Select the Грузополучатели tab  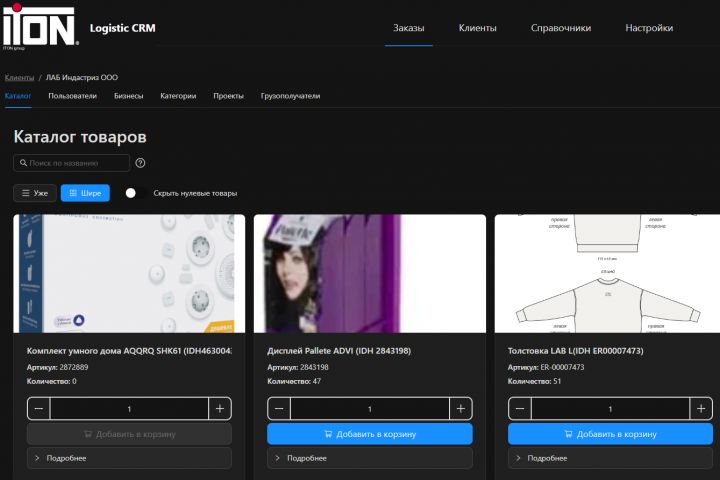290,96
